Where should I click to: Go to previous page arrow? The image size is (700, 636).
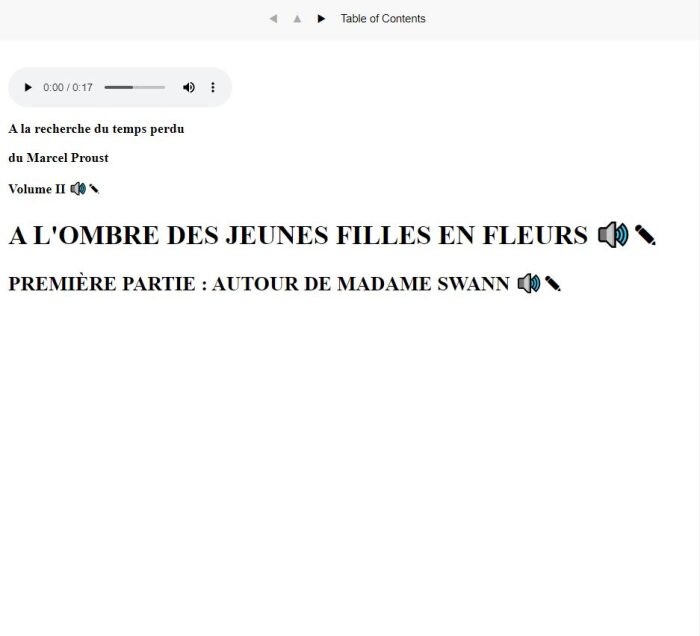273,19
